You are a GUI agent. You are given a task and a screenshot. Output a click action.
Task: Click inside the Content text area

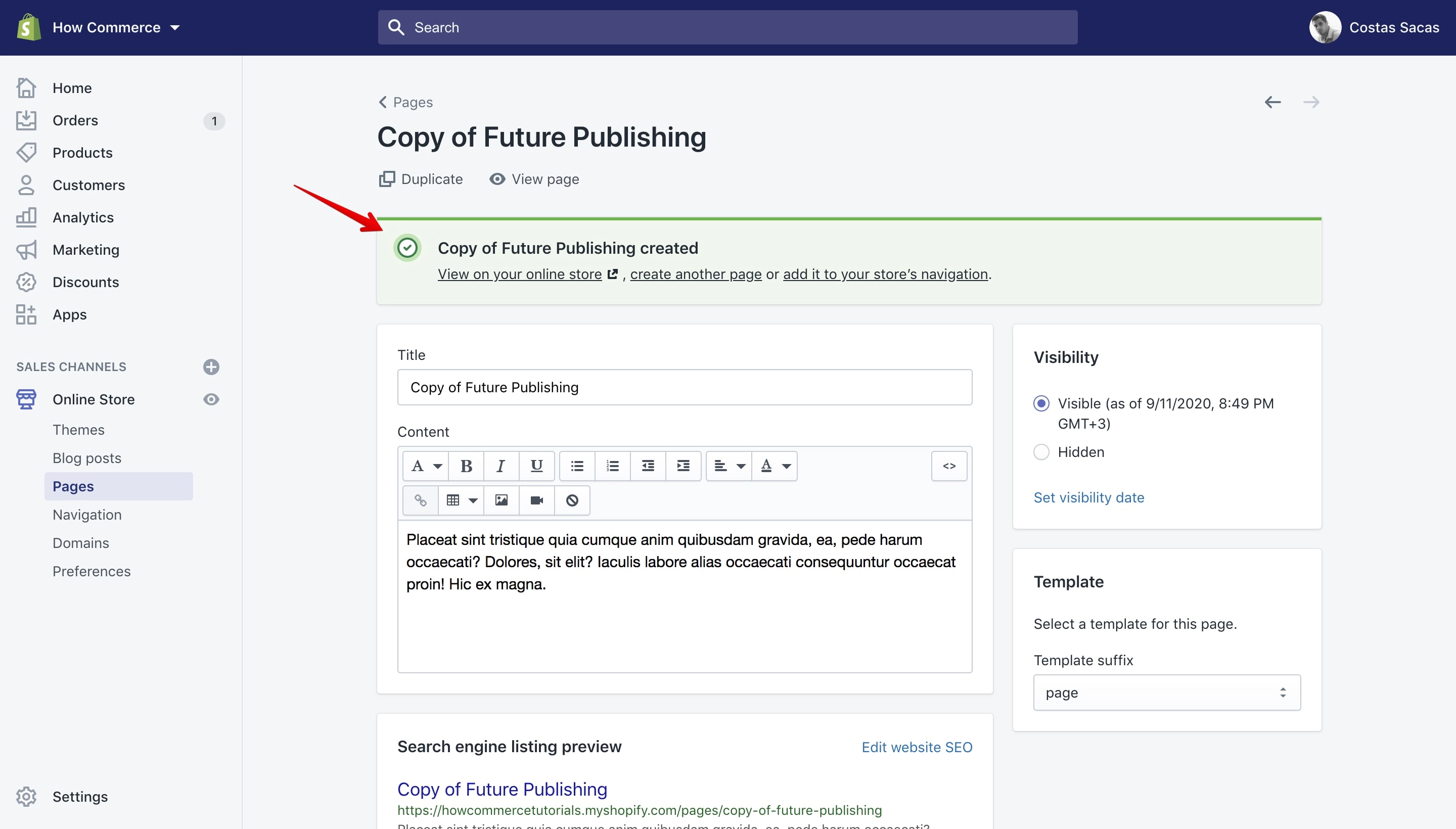(685, 596)
